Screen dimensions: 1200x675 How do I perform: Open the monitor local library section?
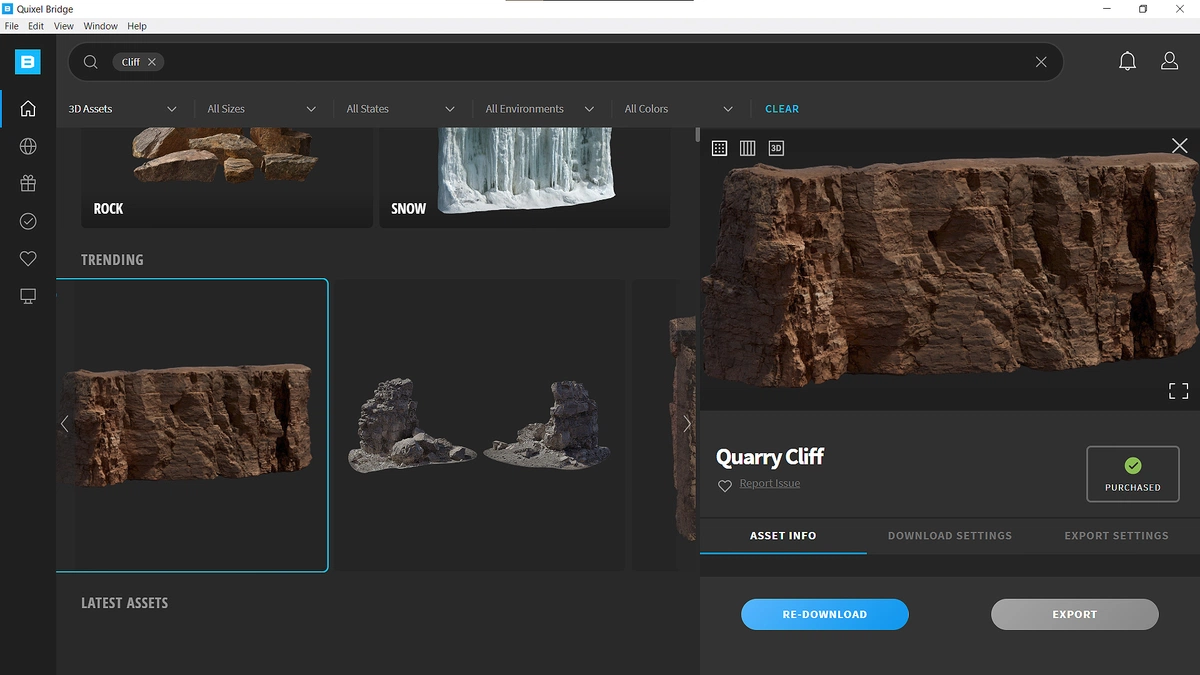(x=28, y=296)
